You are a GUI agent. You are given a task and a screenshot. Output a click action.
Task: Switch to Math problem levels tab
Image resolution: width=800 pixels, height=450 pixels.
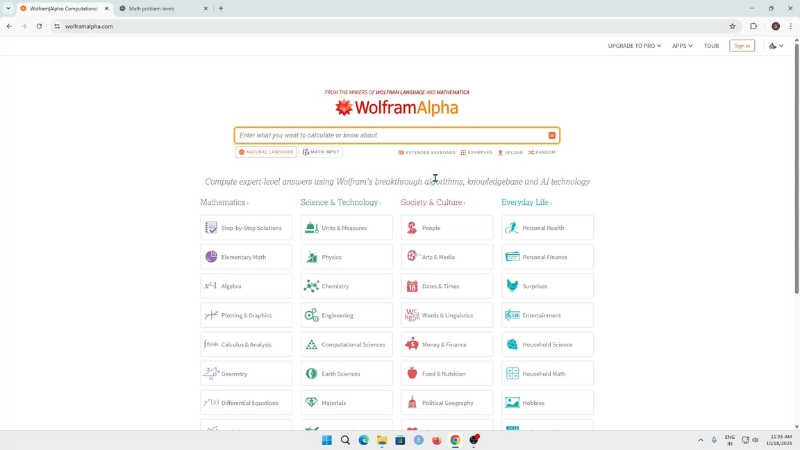coord(163,9)
